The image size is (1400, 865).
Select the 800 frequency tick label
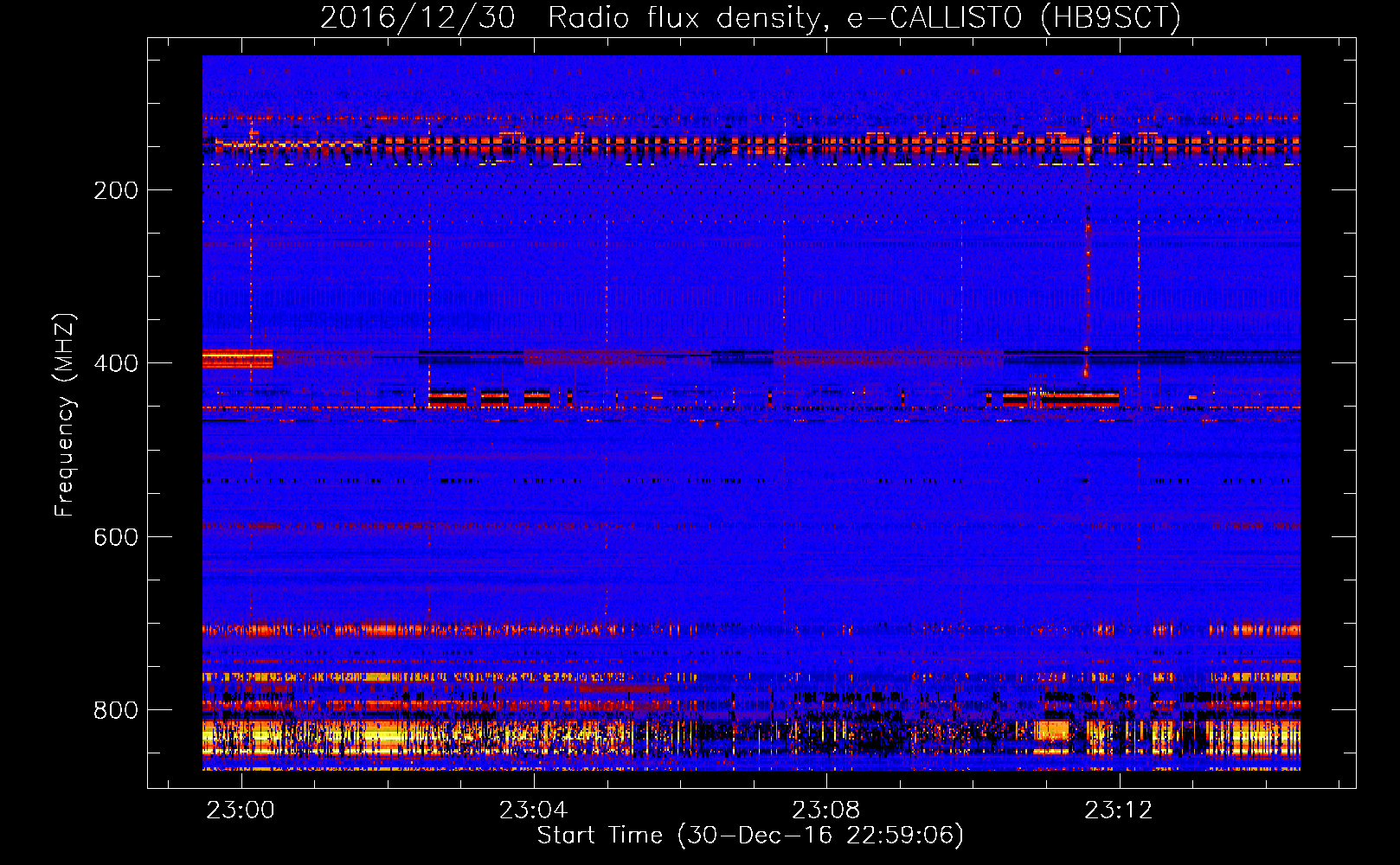pos(116,710)
